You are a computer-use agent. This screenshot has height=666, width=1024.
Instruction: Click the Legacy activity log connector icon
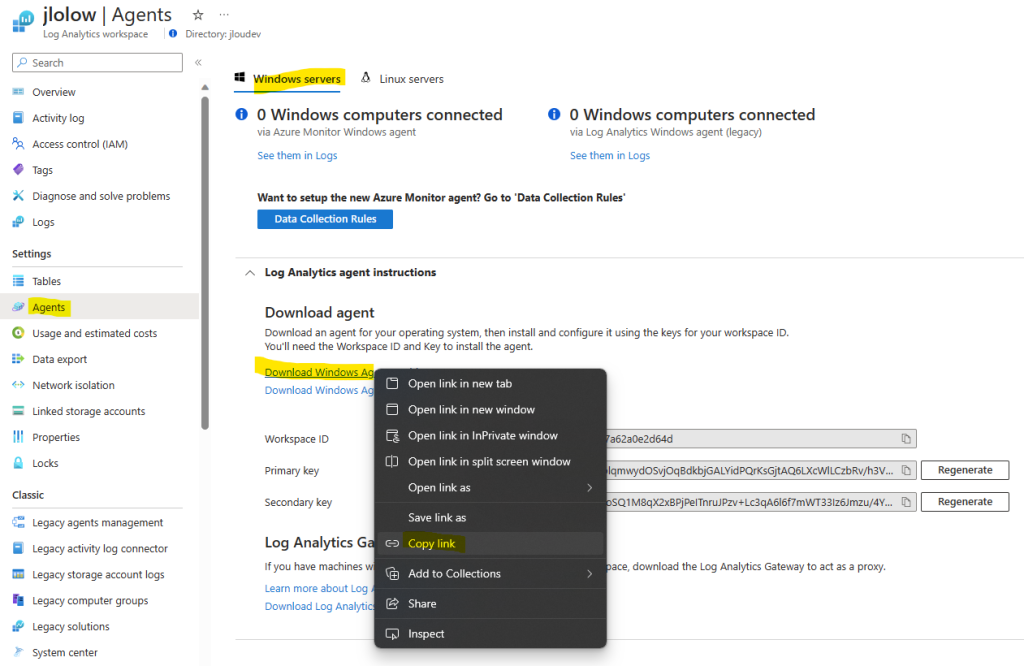[18, 548]
